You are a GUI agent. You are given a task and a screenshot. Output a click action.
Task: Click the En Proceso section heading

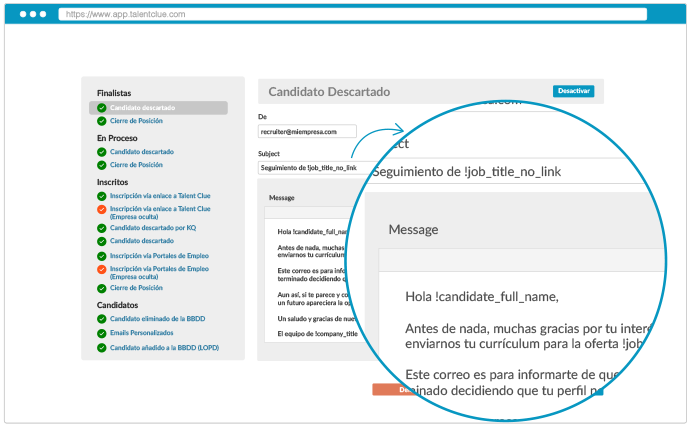tap(117, 138)
